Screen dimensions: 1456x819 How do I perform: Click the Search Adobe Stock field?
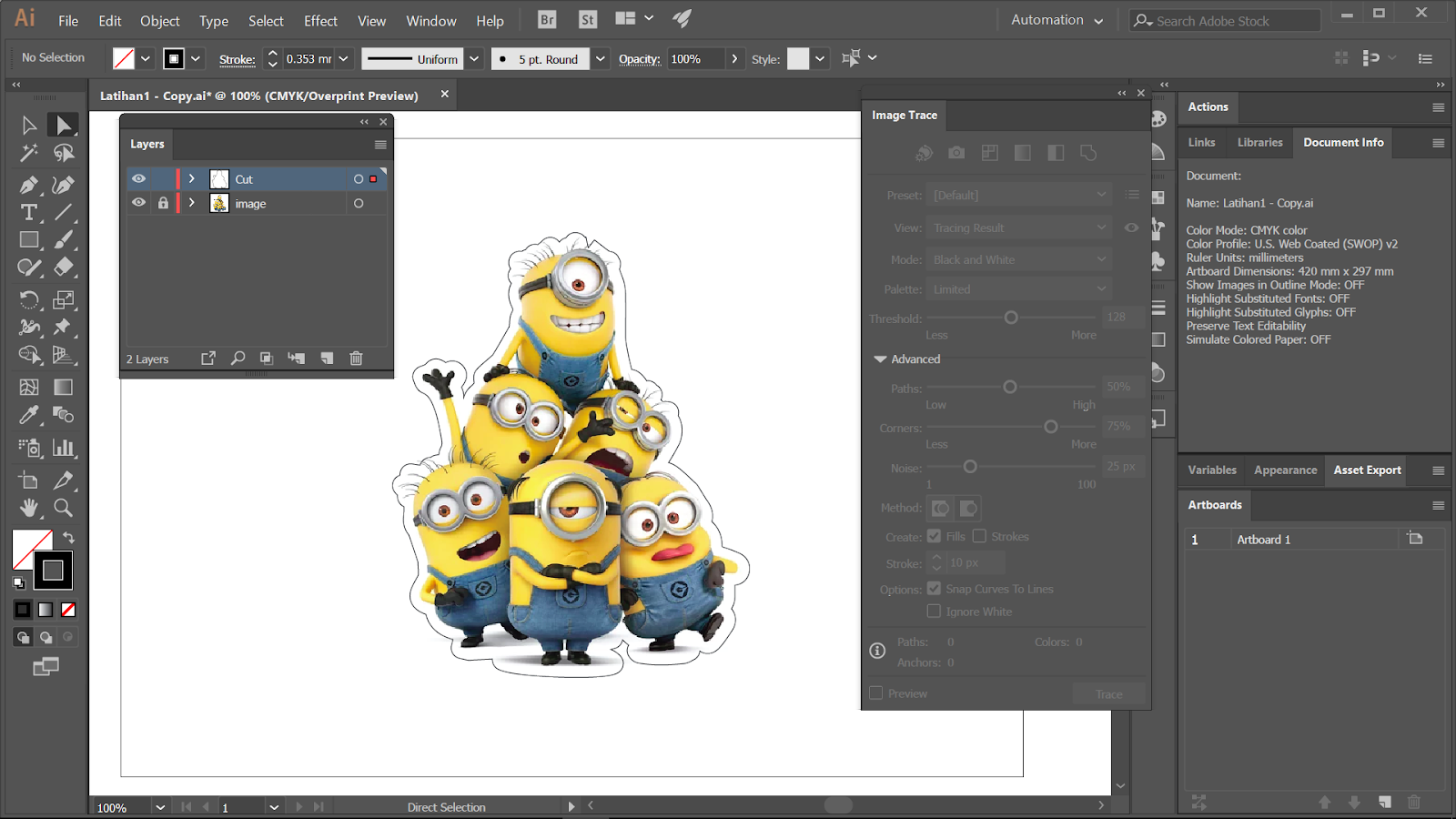point(1224,21)
